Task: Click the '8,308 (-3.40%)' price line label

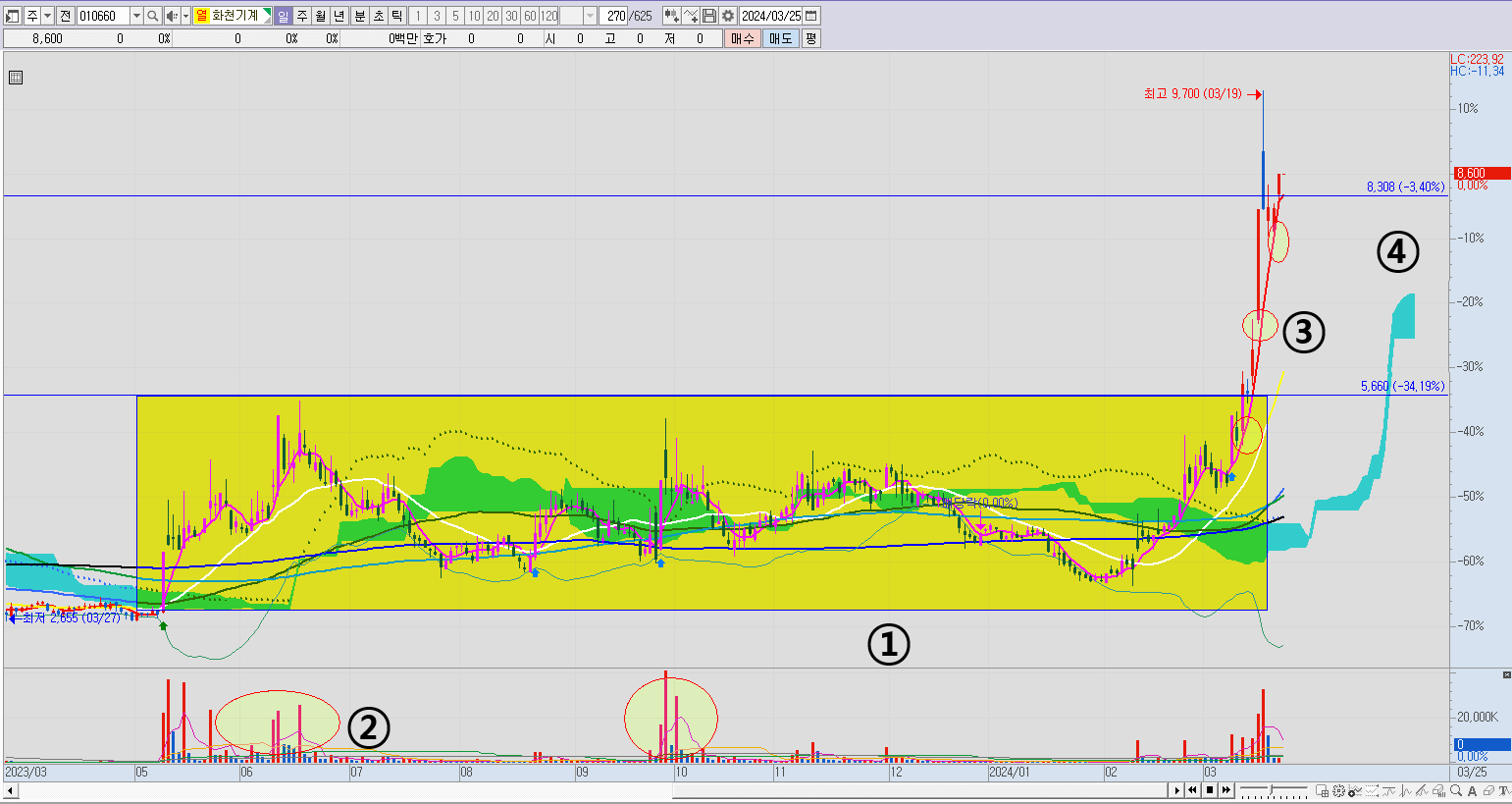Action: click(1405, 187)
